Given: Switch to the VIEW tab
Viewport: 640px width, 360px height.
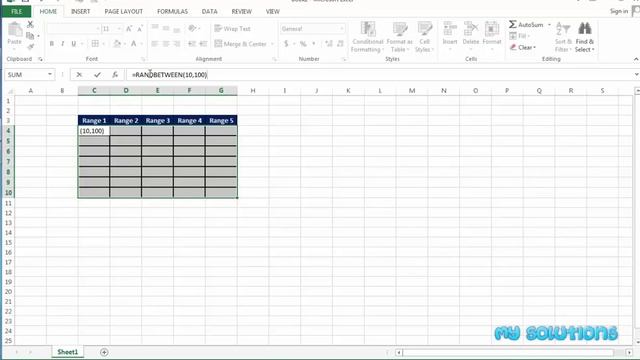Looking at the screenshot, I should click(x=273, y=11).
